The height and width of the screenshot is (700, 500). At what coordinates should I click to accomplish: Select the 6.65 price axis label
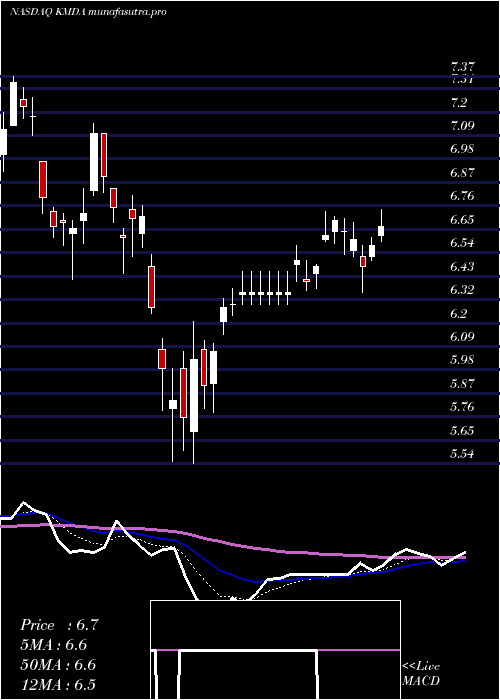[462, 220]
